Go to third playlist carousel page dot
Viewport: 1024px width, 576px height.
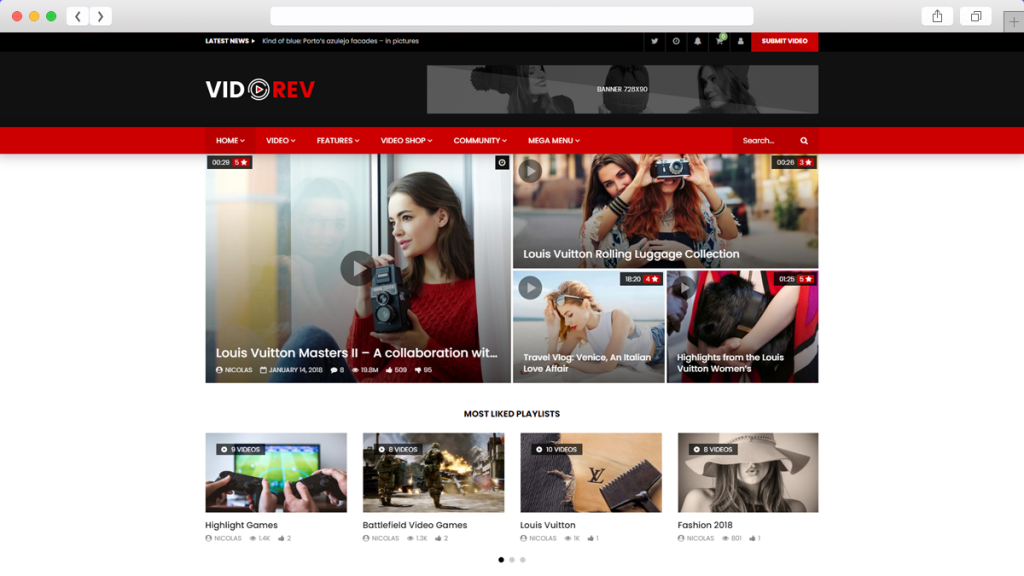(522, 560)
